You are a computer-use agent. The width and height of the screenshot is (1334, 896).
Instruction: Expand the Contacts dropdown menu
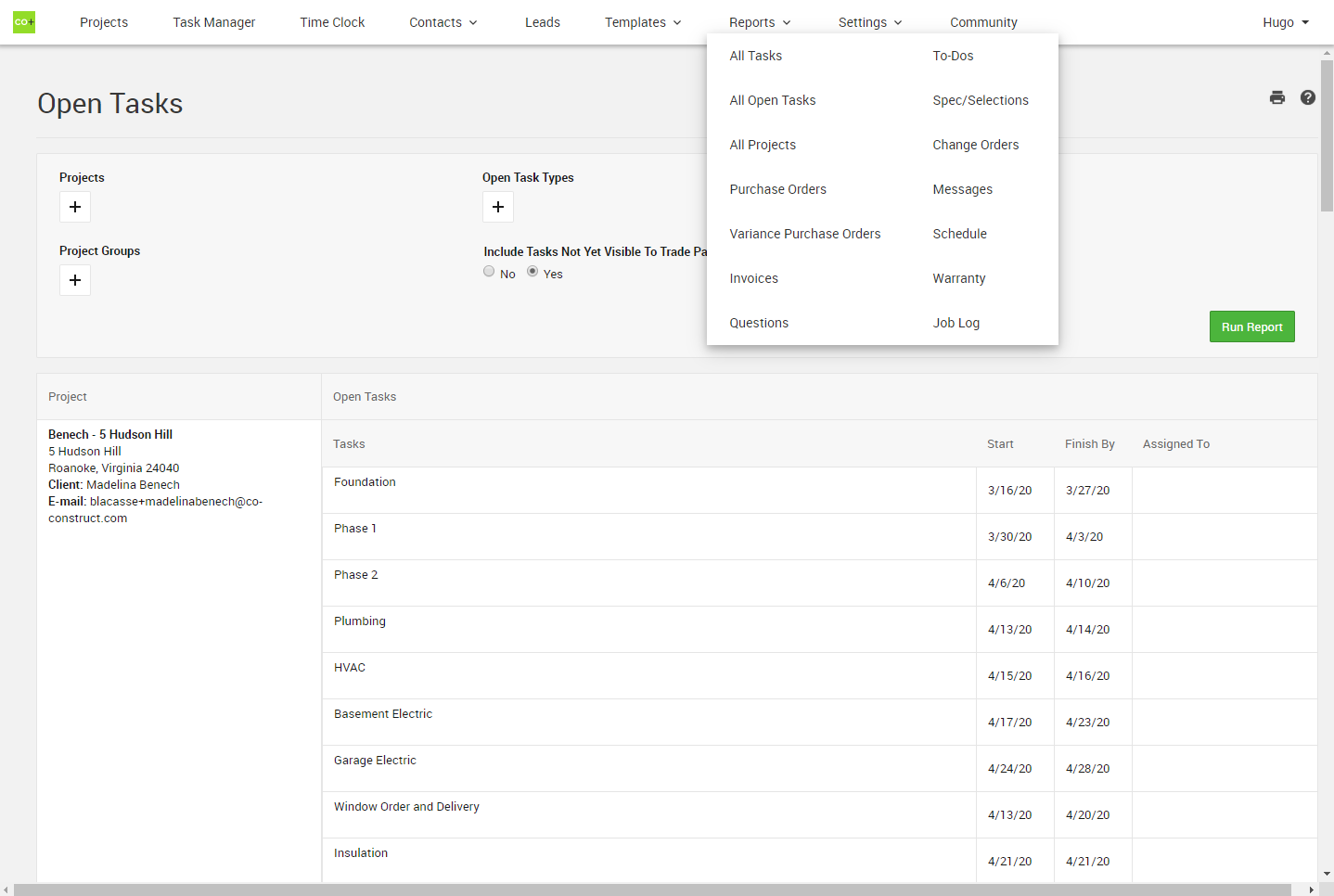coord(443,22)
